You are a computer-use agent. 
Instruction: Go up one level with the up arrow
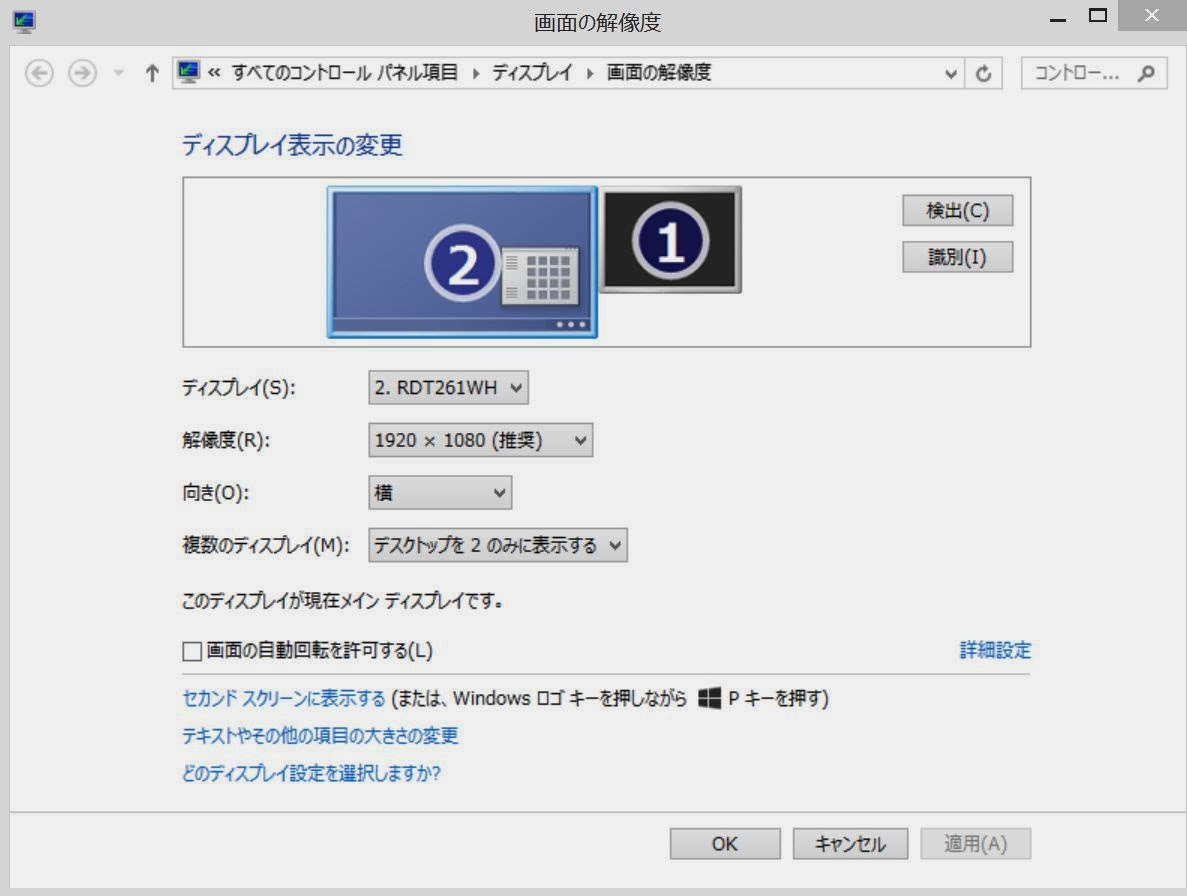tap(152, 73)
